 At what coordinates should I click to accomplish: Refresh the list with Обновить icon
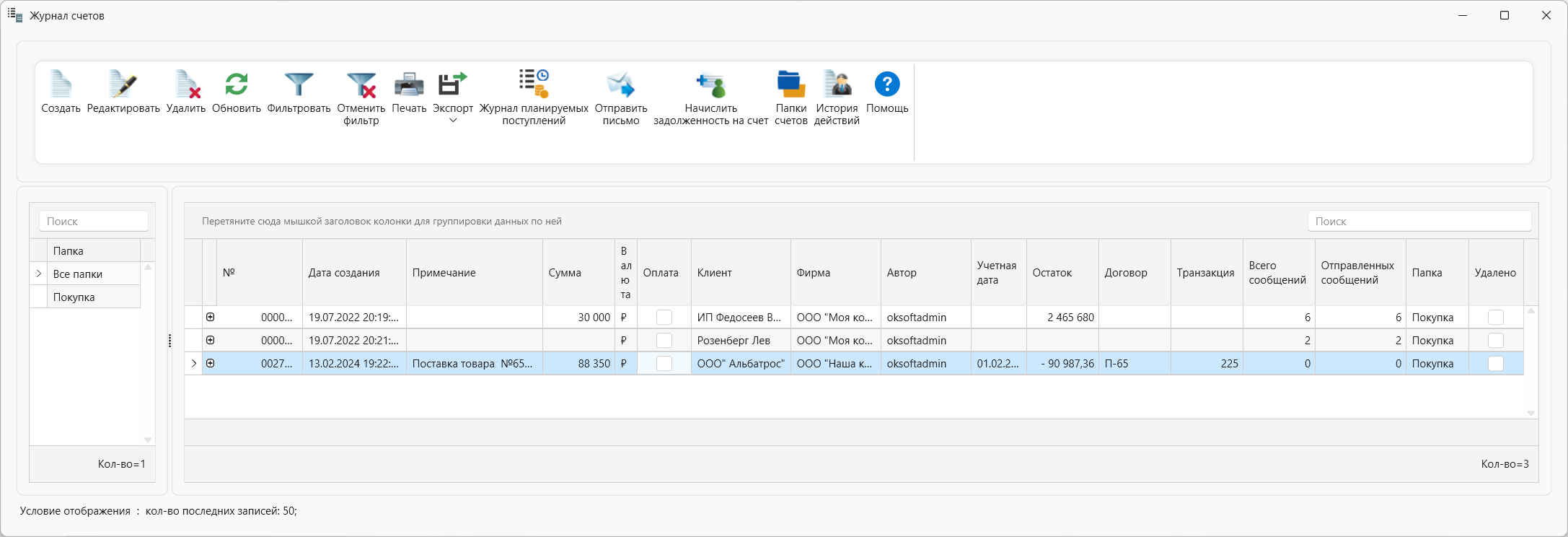coord(237,84)
